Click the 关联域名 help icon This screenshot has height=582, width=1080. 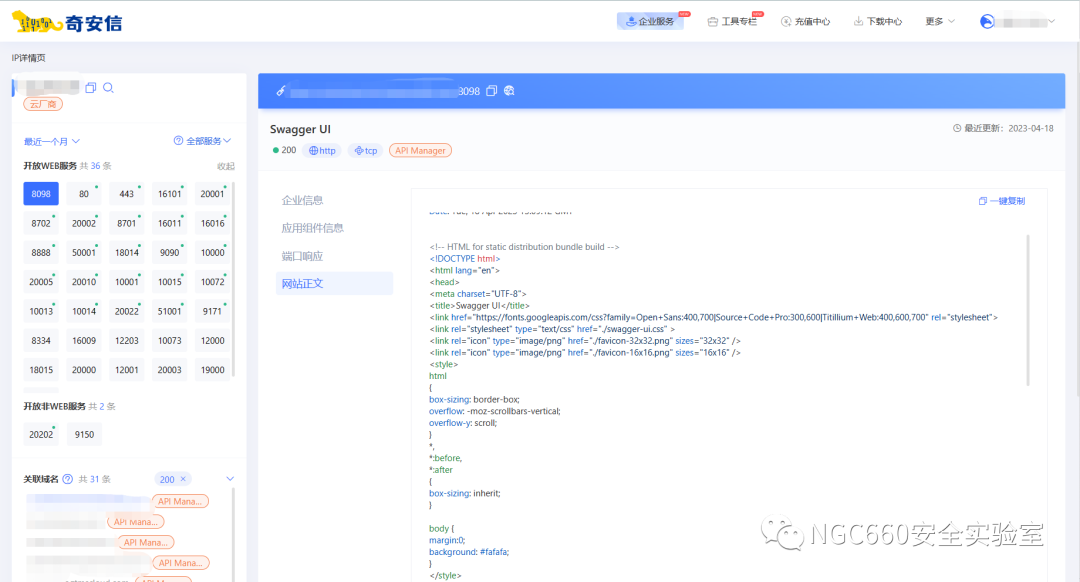click(68, 479)
